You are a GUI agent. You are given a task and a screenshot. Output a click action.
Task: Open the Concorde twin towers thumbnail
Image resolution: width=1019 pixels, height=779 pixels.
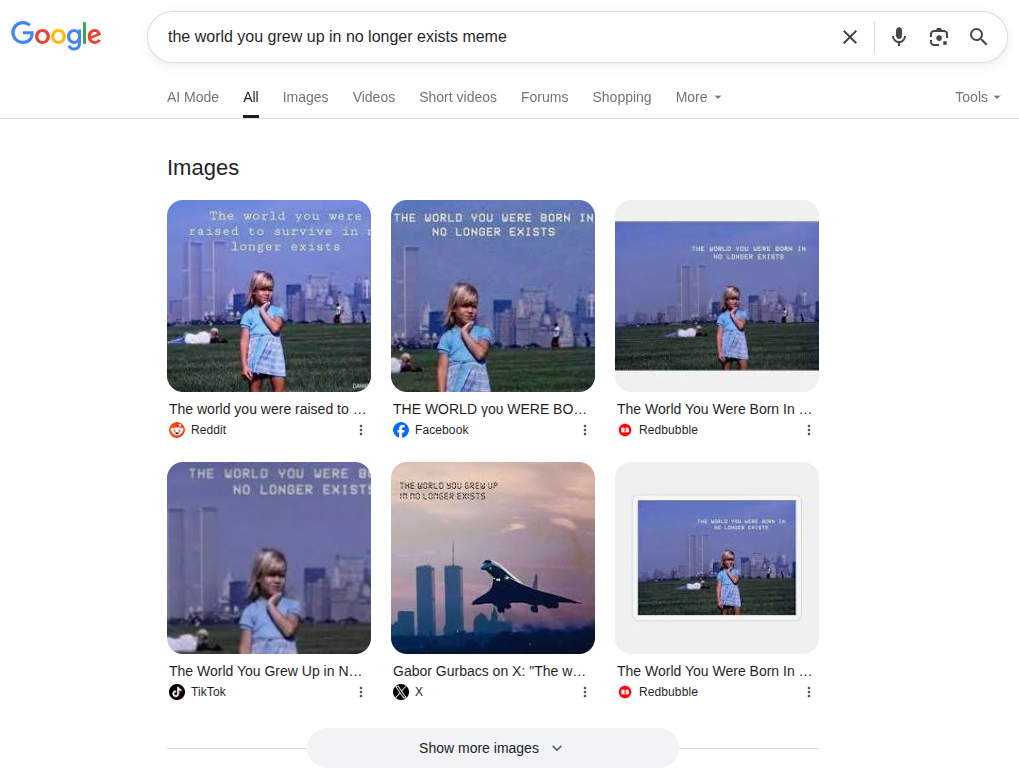(493, 557)
